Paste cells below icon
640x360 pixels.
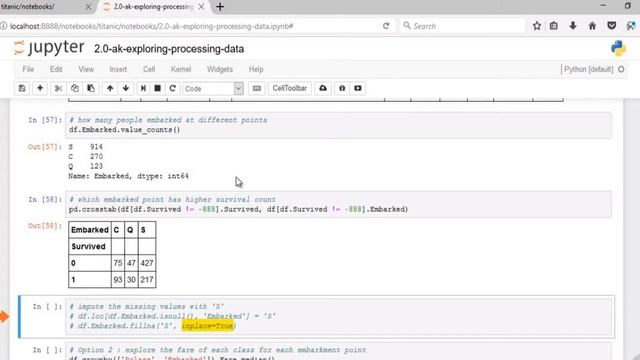(91, 88)
